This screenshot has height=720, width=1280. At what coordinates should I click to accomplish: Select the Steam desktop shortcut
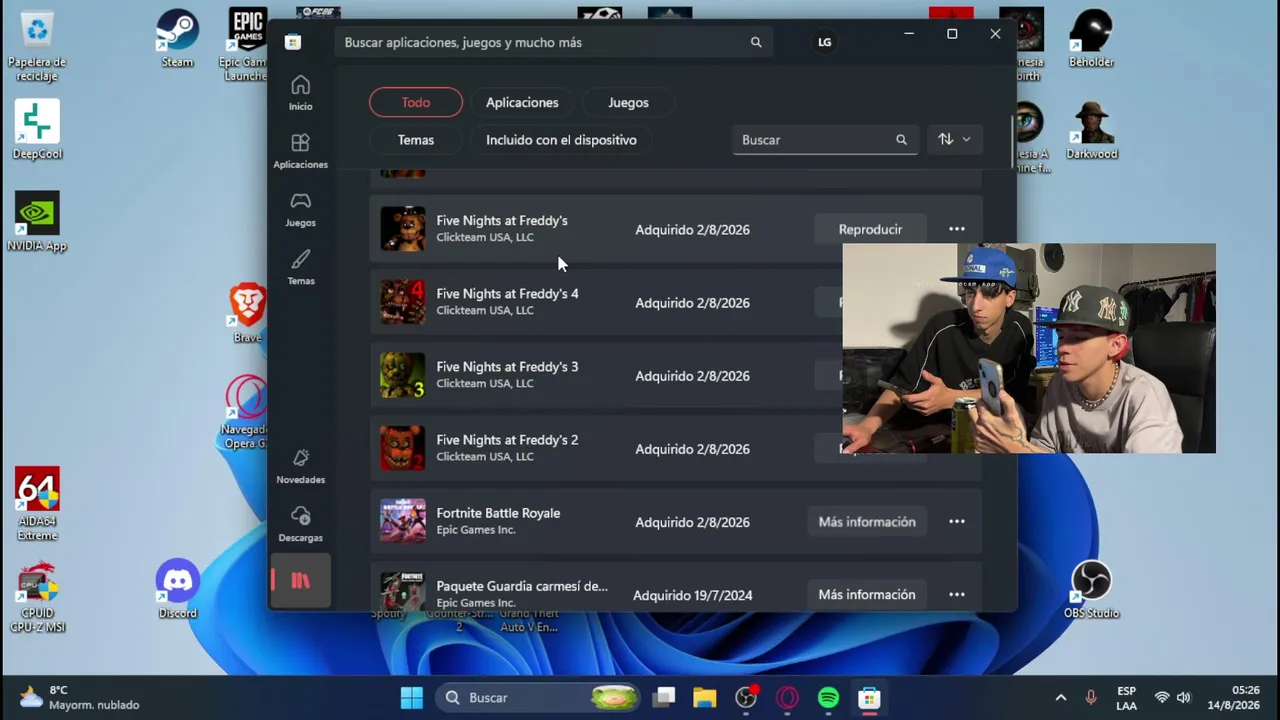click(177, 39)
